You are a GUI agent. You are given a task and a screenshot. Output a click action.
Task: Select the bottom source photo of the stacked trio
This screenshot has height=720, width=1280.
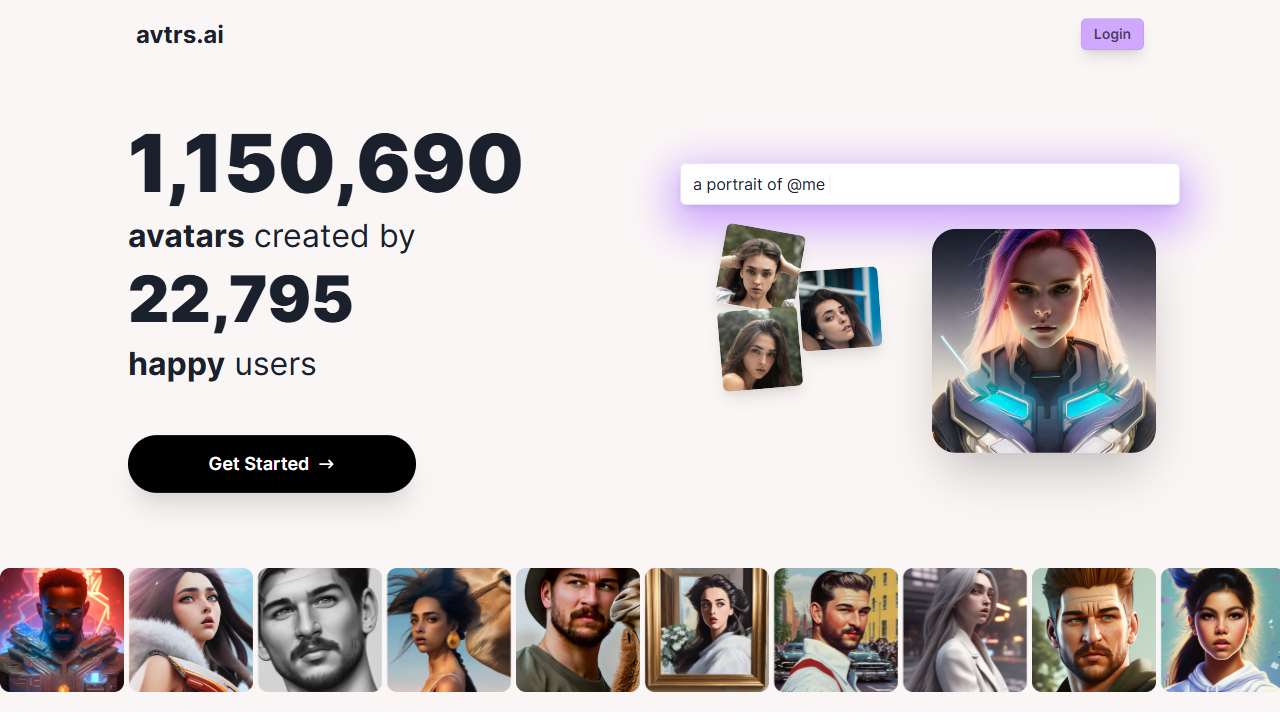pyautogui.click(x=760, y=350)
